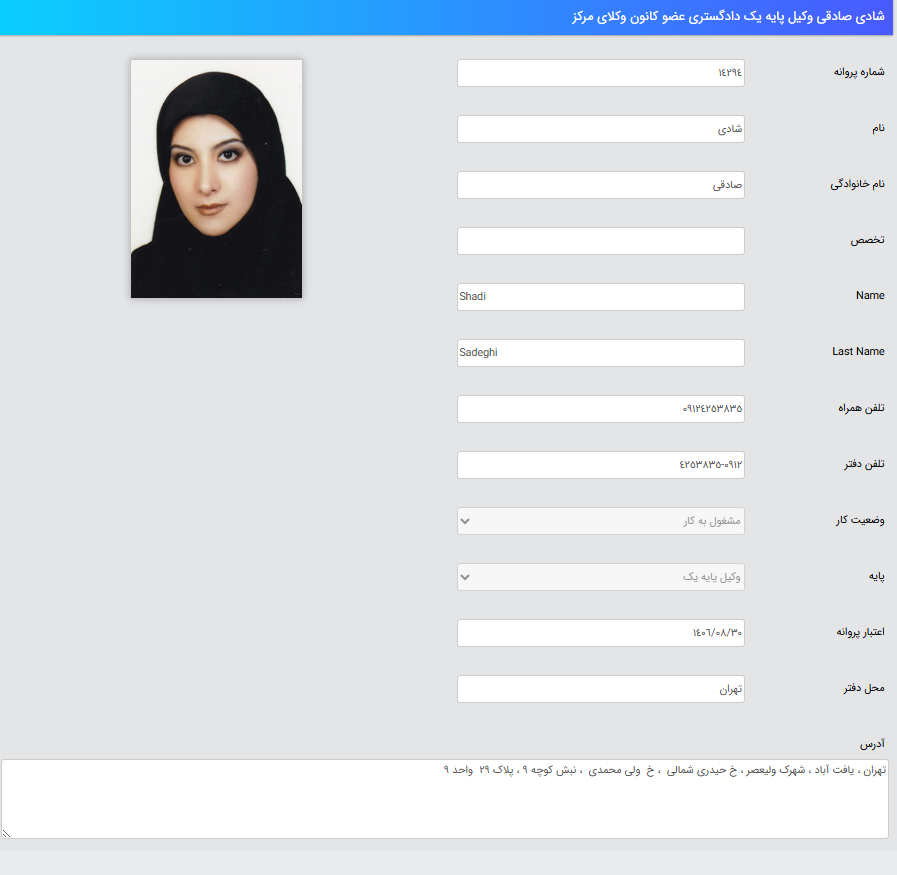Click the empty تخصص input field
This screenshot has height=875, width=897.
click(x=600, y=240)
